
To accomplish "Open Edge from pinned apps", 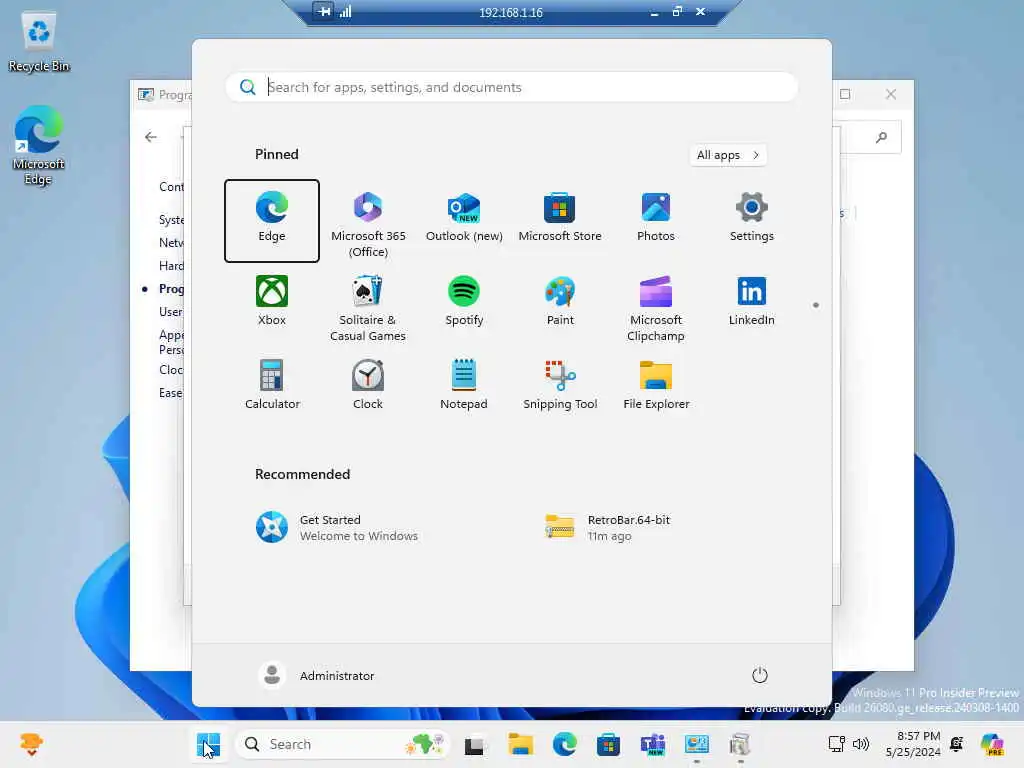I will tap(272, 220).
